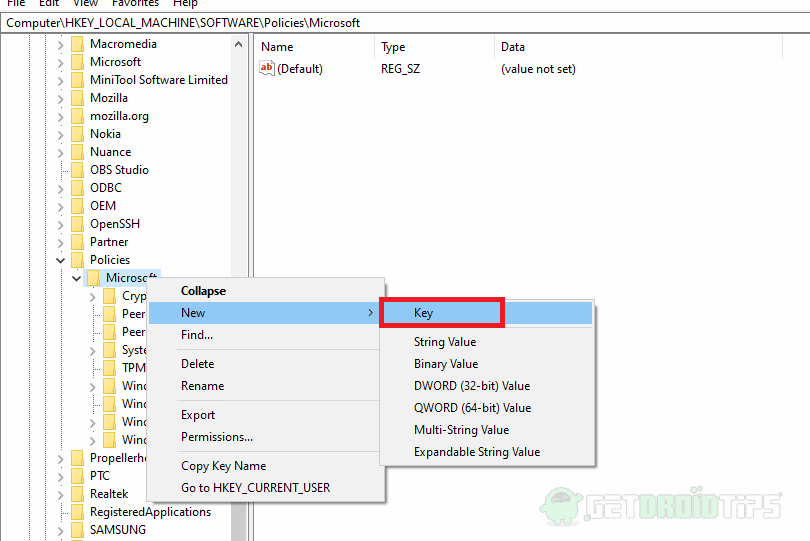The image size is (810, 541).
Task: Click the Macromedia folder icon
Action: click(x=76, y=44)
